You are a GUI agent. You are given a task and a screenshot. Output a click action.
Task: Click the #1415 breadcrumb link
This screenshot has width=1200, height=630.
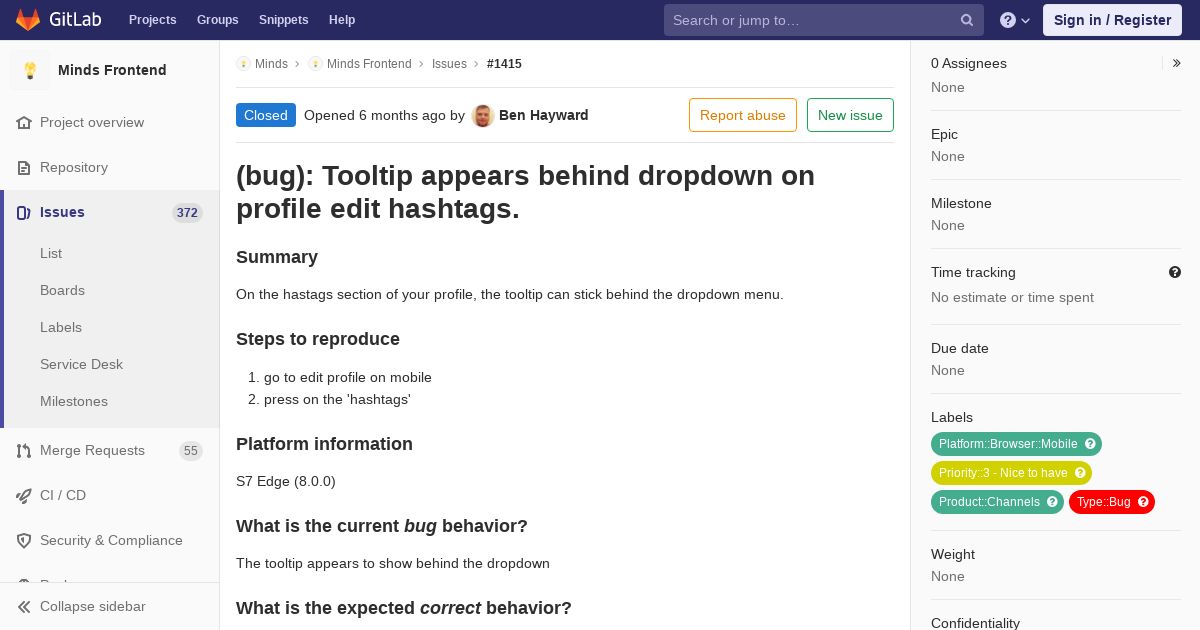pos(504,64)
